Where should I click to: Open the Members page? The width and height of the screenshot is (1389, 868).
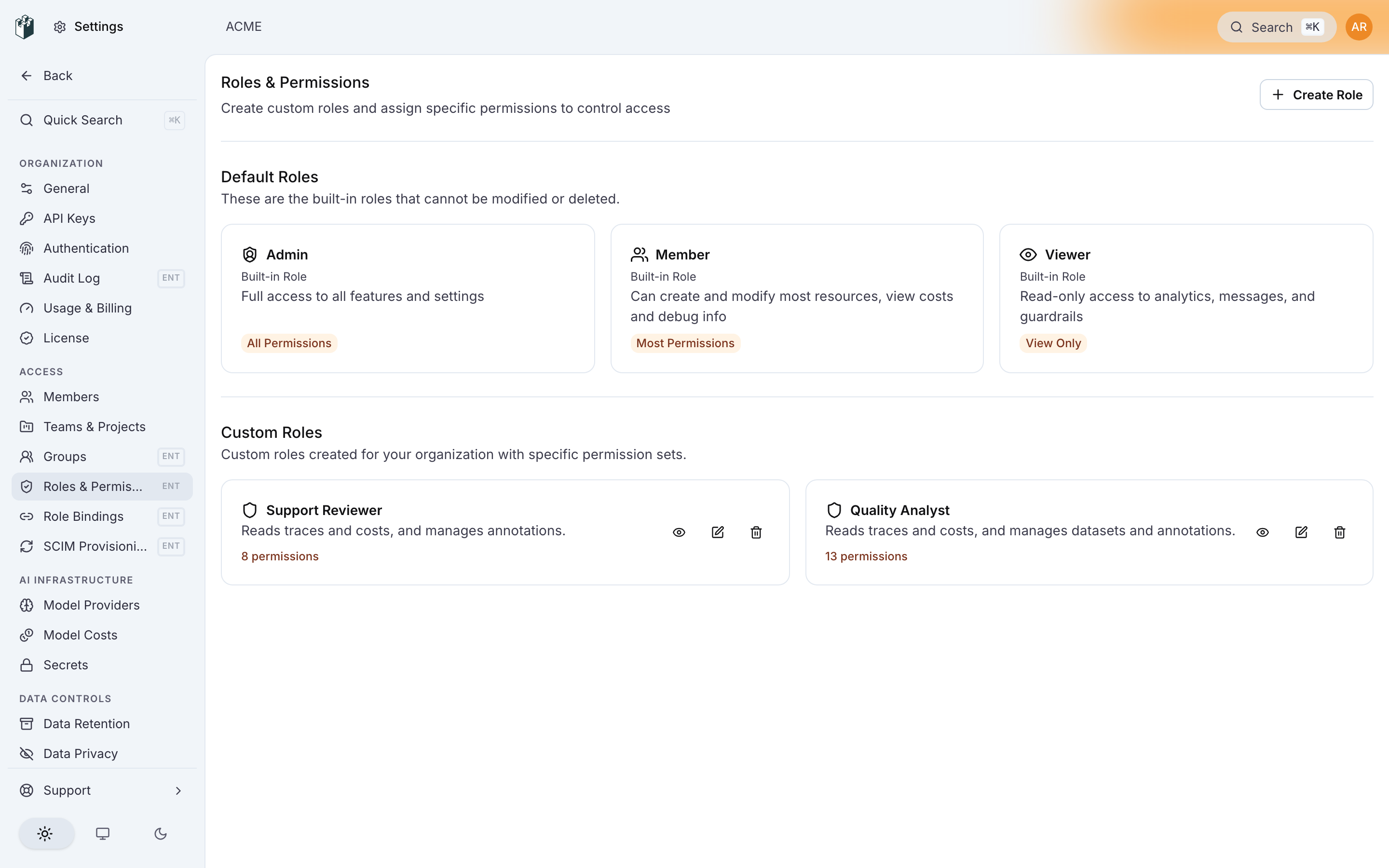point(102,397)
